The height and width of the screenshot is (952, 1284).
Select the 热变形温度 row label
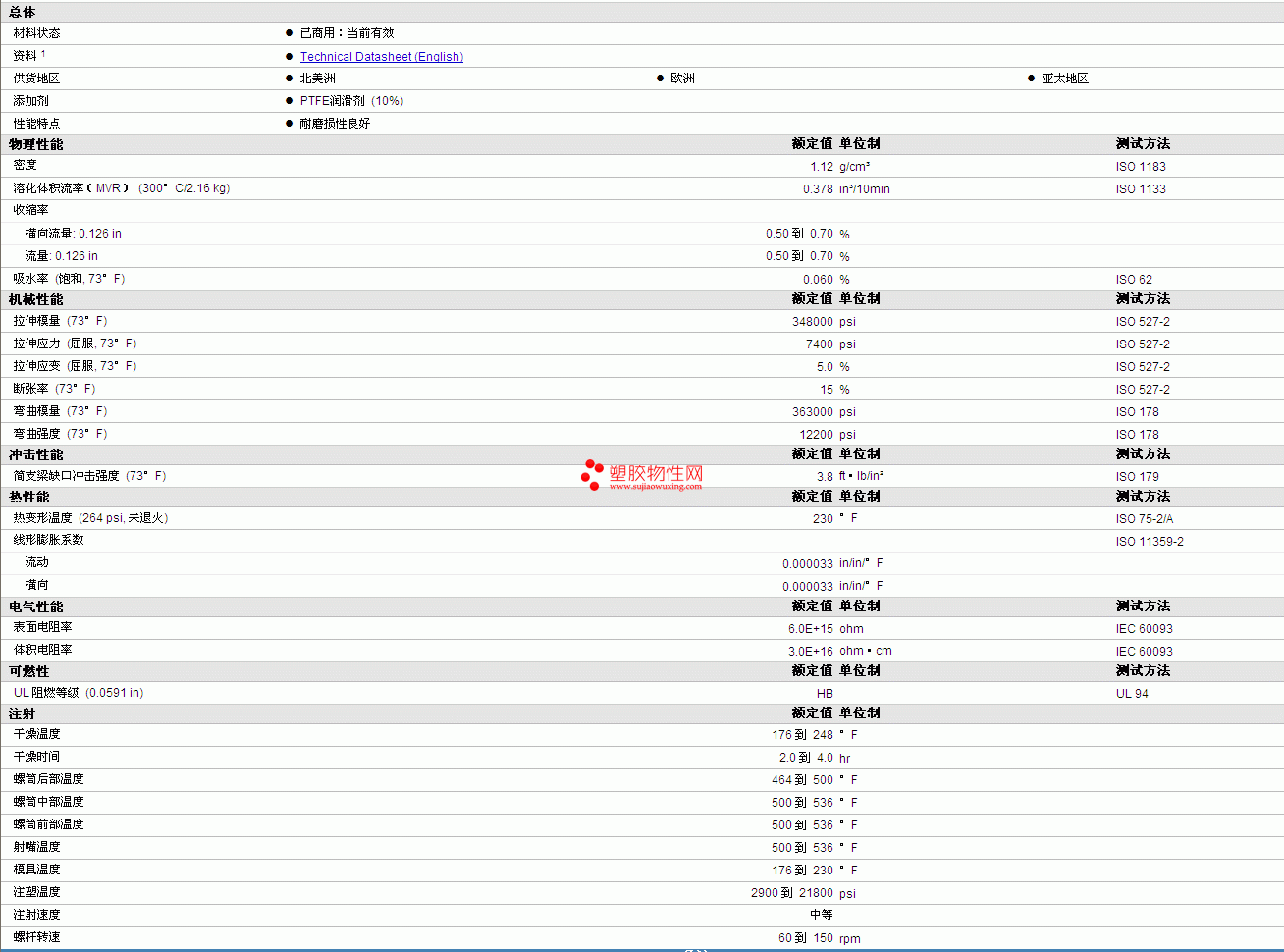90,518
